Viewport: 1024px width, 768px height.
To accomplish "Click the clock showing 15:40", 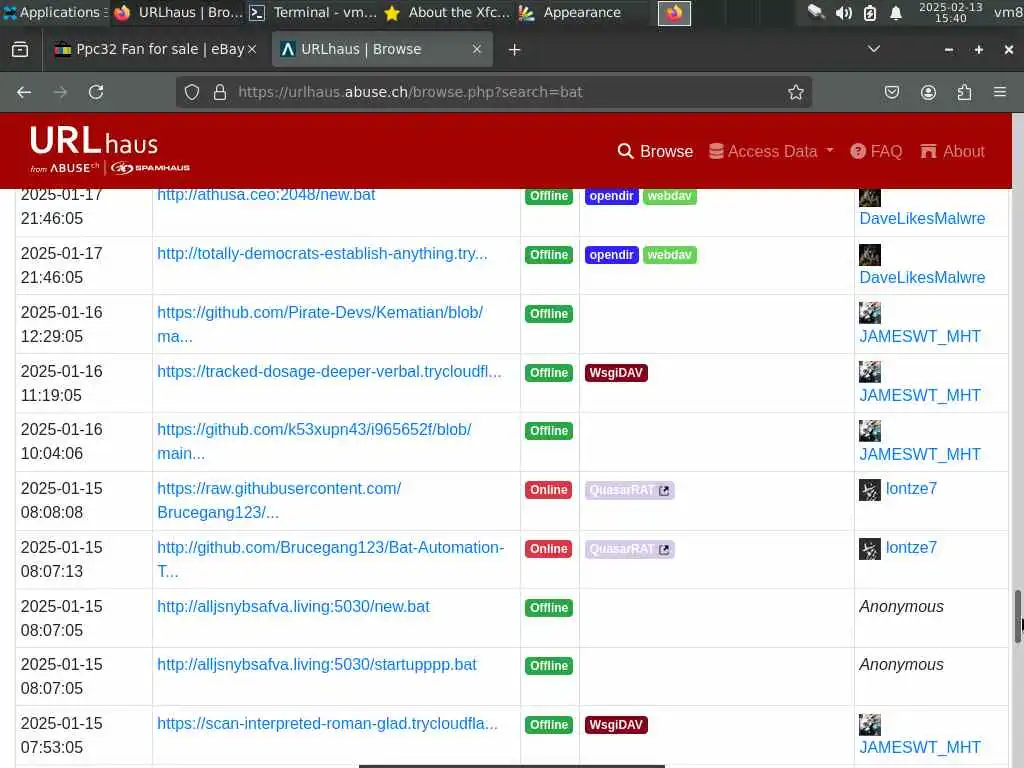I will [950, 12].
